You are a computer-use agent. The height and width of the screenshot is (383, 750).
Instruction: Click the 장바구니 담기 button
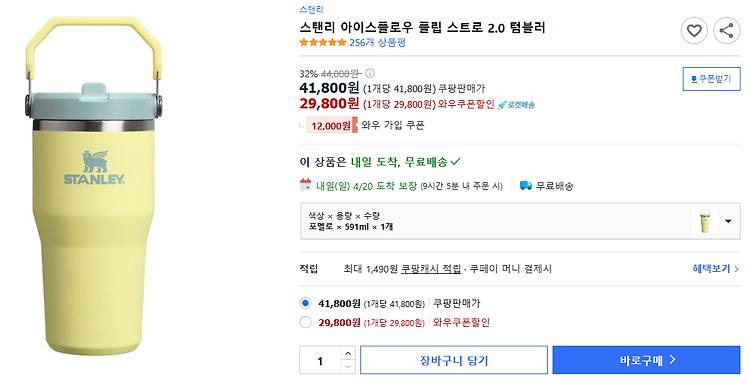(454, 360)
